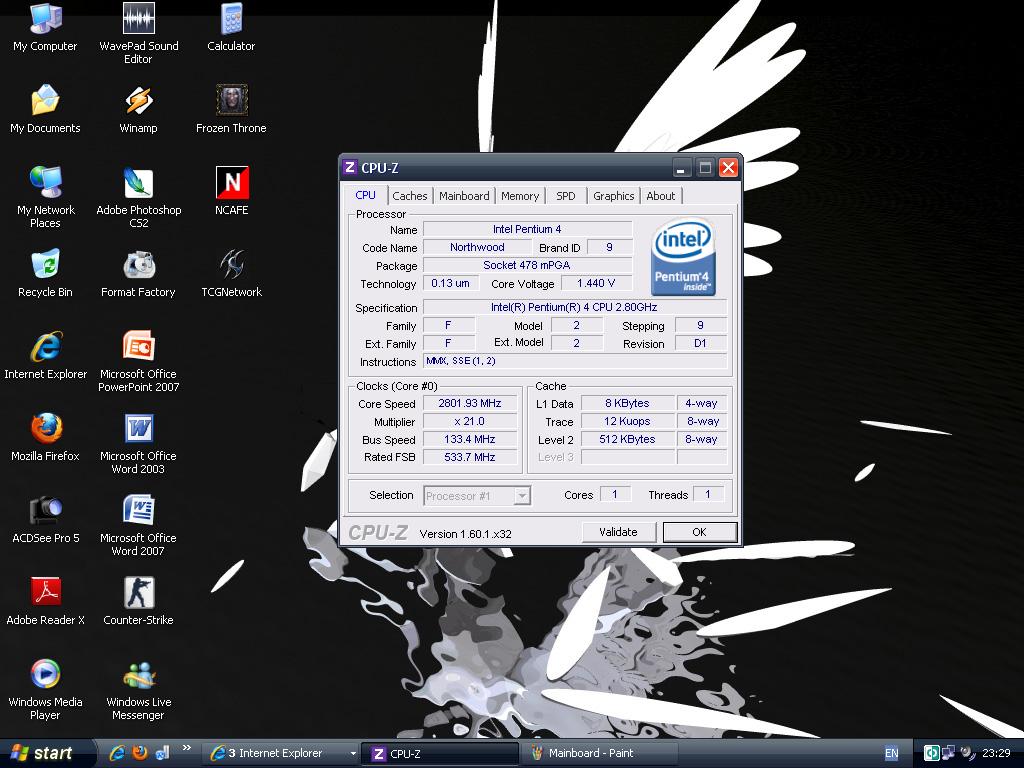Click the Revision value D1

pyautogui.click(x=701, y=344)
